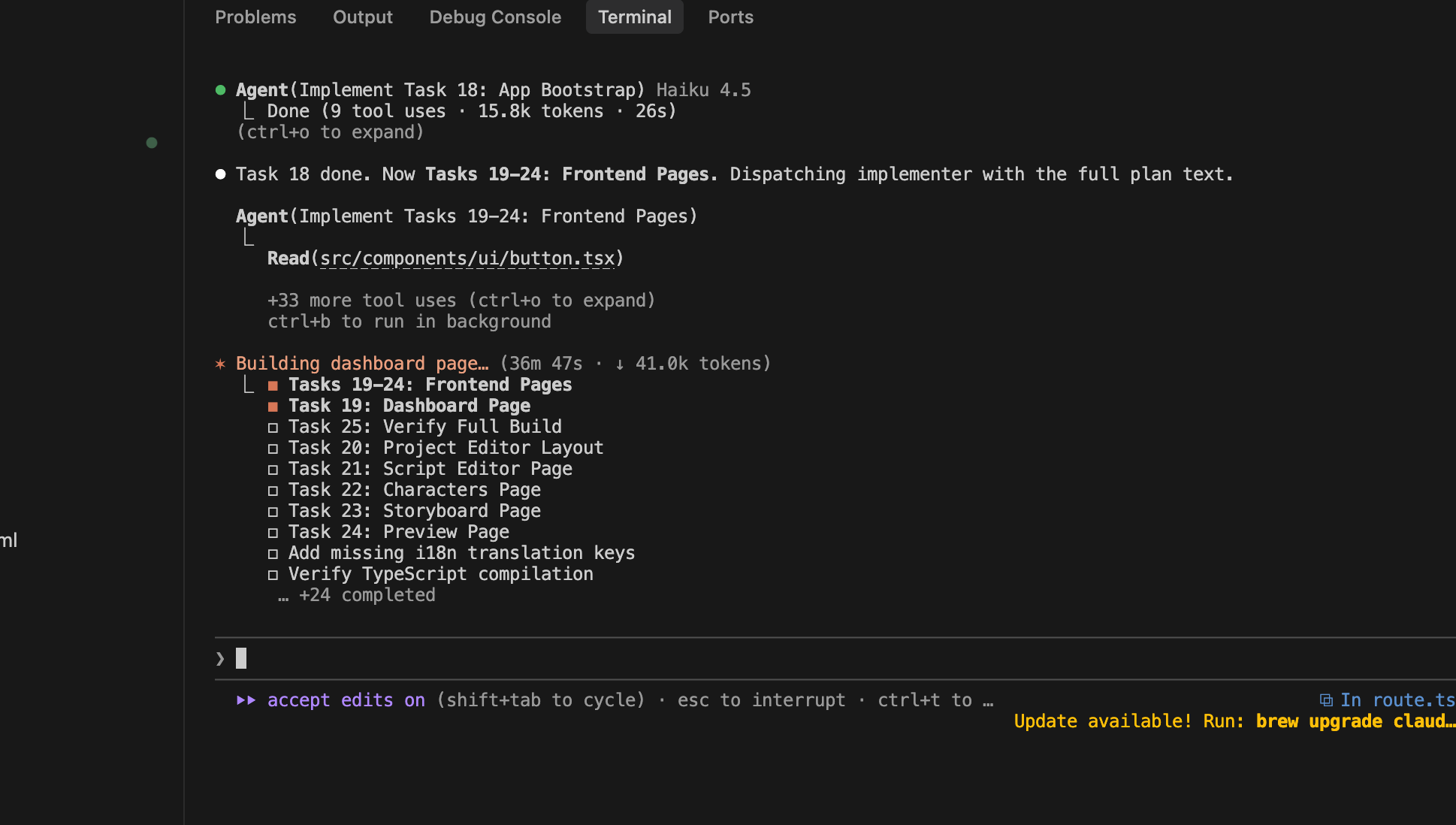This screenshot has width=1456, height=825.
Task: Click the file icon beside In route.ts
Action: (1326, 700)
